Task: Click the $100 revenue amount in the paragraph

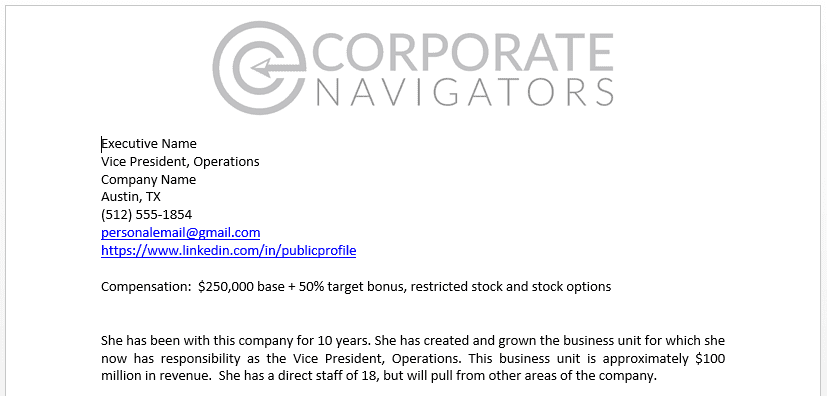Action: point(710,359)
